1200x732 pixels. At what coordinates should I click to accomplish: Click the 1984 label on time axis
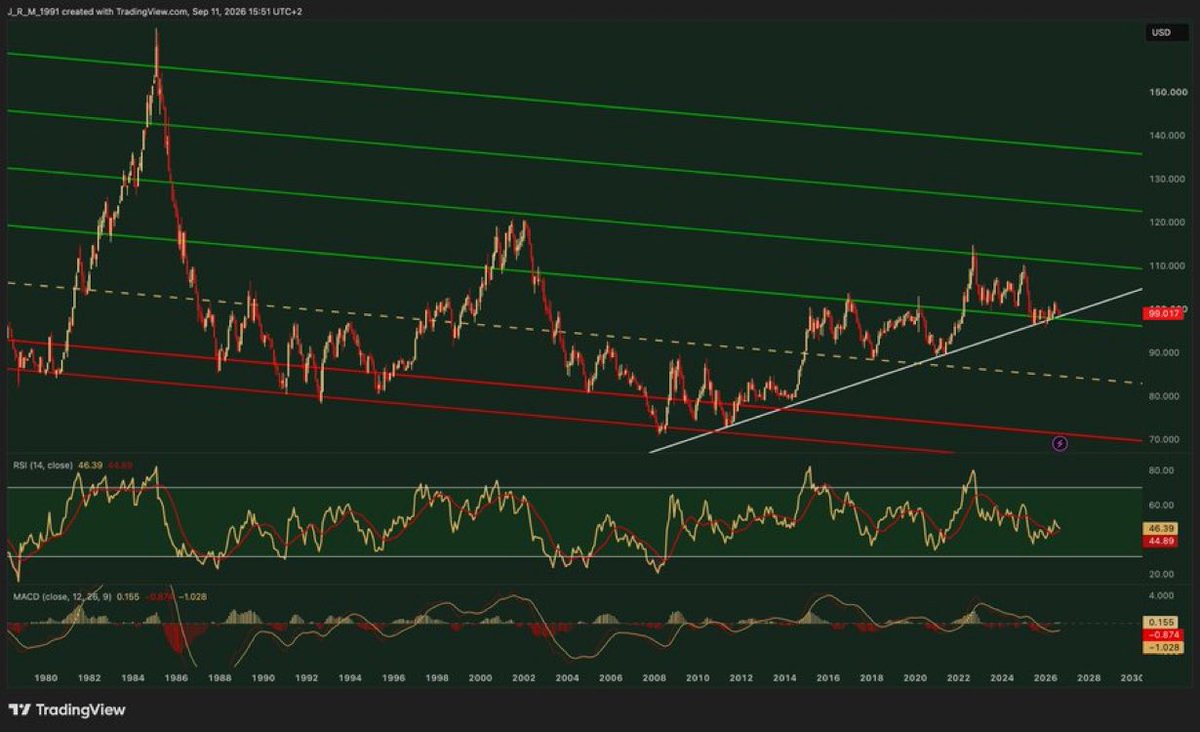pos(134,677)
